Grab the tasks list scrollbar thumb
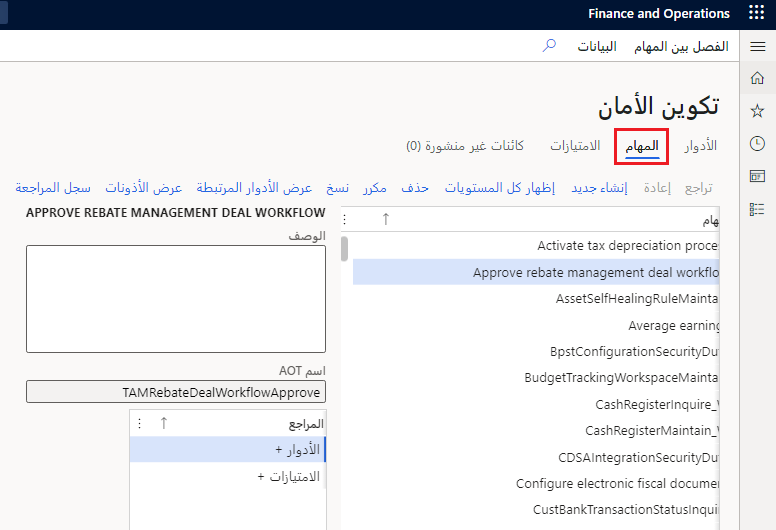Screen dimensions: 776x530 tap(344, 249)
